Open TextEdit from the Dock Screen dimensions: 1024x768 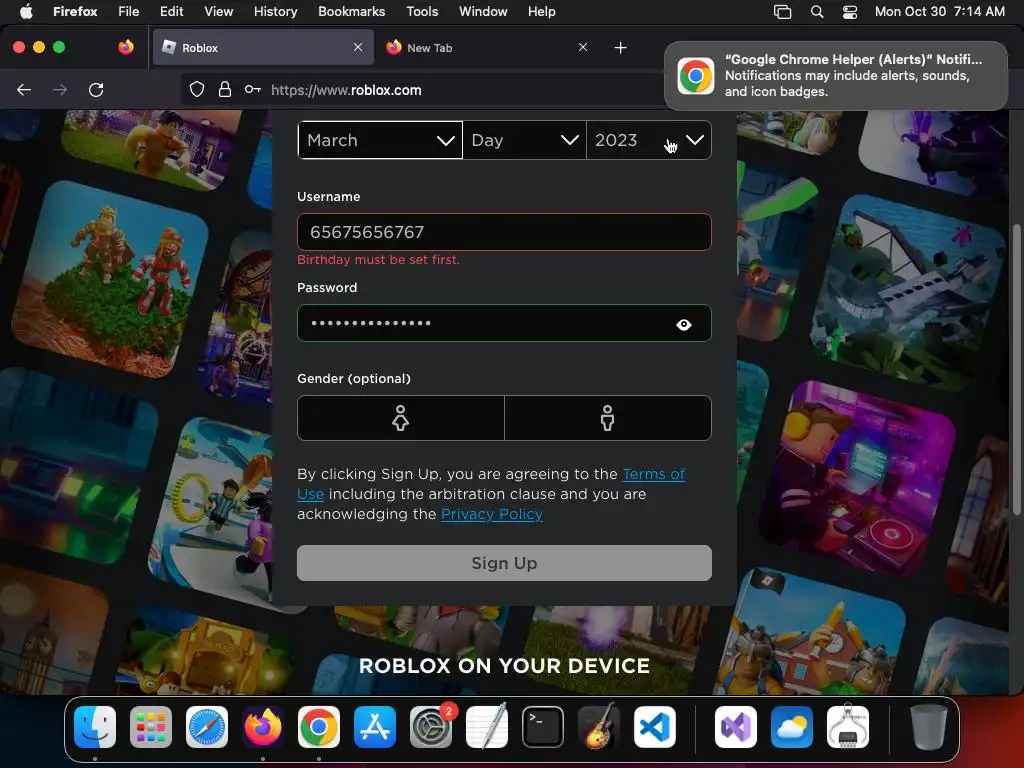point(487,727)
